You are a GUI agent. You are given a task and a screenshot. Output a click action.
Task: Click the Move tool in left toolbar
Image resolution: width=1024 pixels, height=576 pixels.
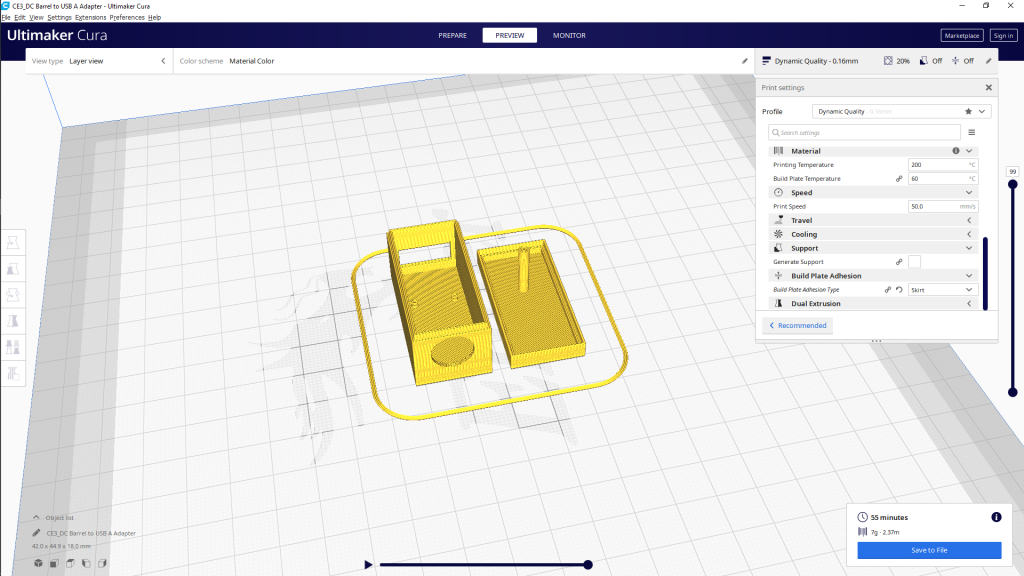click(14, 243)
